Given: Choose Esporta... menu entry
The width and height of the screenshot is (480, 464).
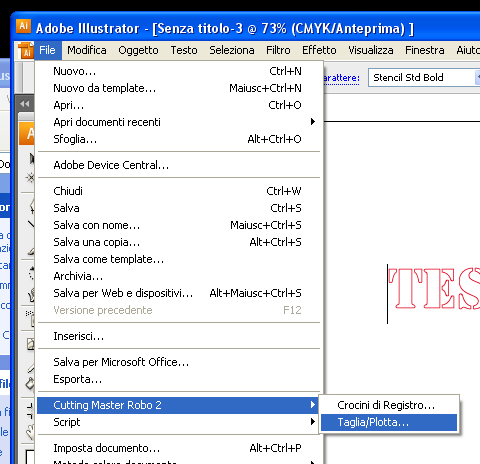Looking at the screenshot, I should pyautogui.click(x=179, y=379).
